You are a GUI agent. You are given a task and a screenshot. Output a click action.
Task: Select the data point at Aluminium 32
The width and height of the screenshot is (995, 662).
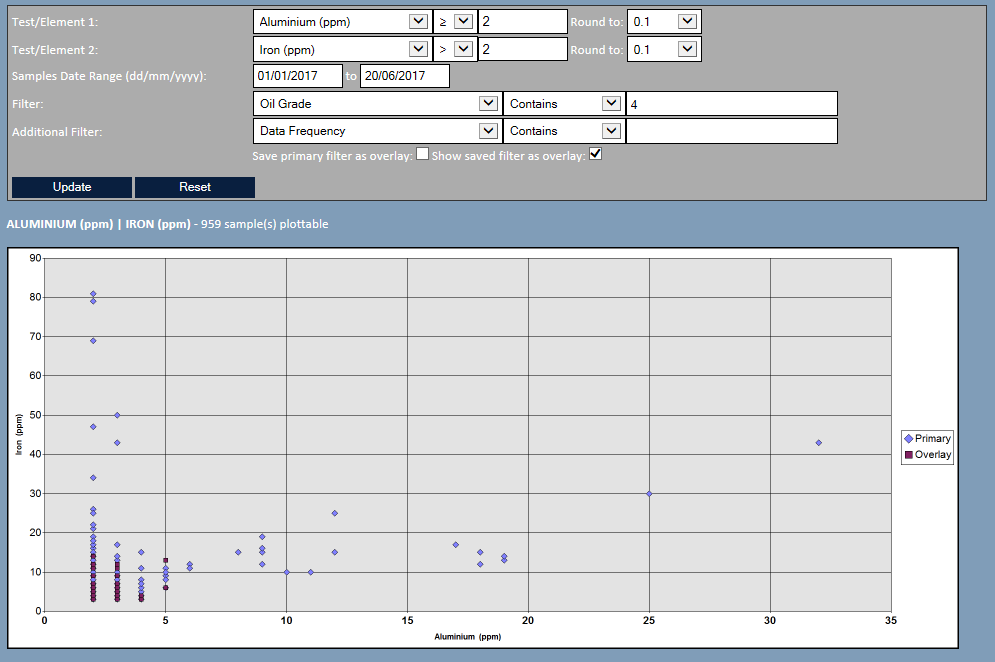tap(819, 442)
